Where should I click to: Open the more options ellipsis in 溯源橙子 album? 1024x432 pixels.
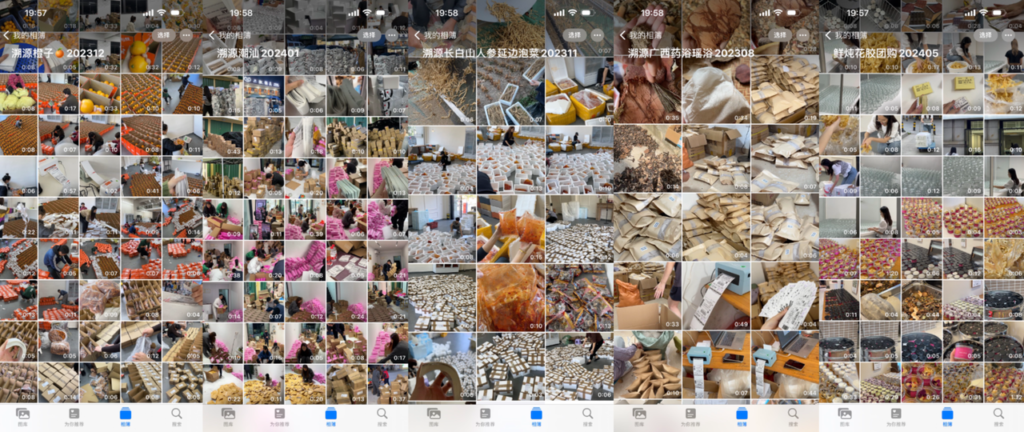point(189,35)
